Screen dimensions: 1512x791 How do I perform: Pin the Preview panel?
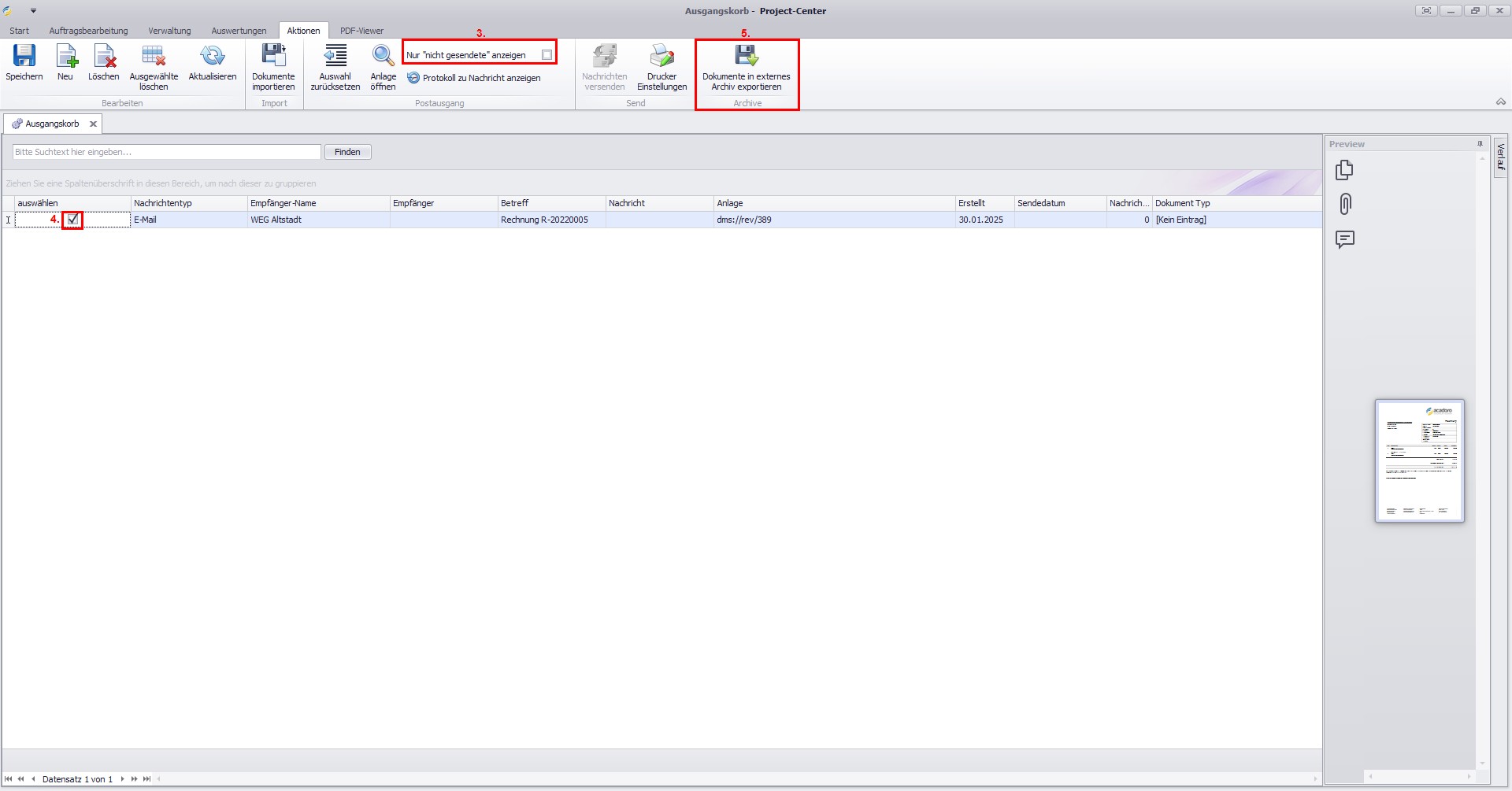[1480, 144]
